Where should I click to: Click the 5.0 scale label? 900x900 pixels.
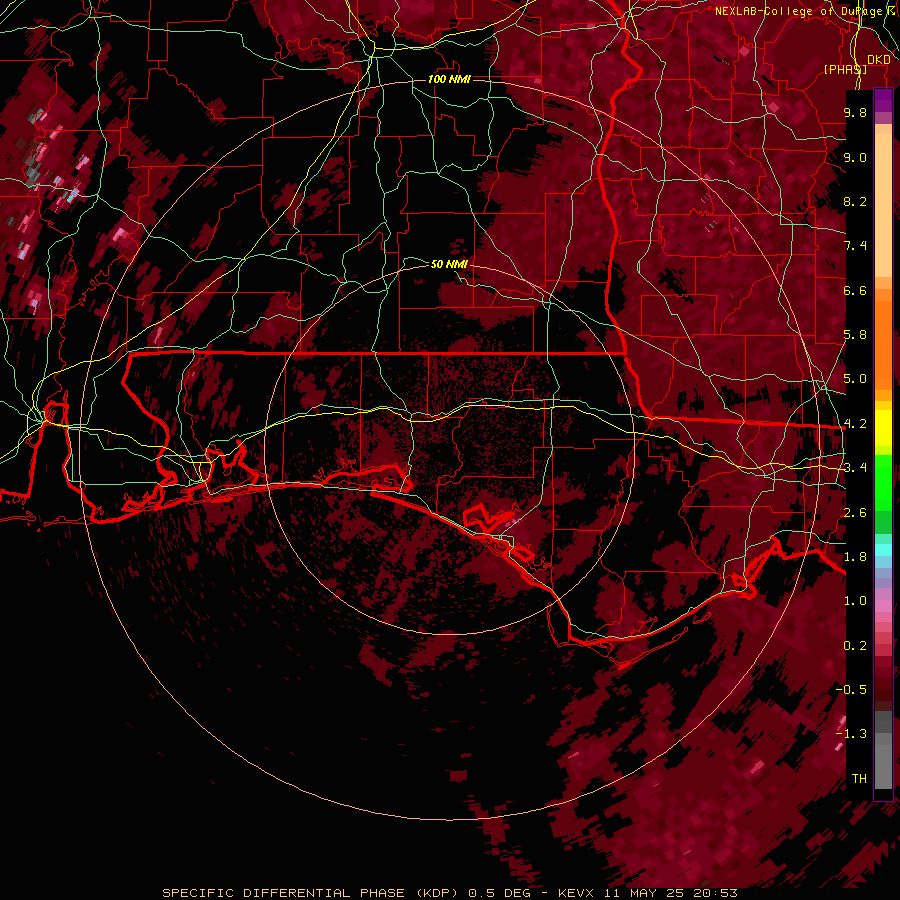point(855,379)
